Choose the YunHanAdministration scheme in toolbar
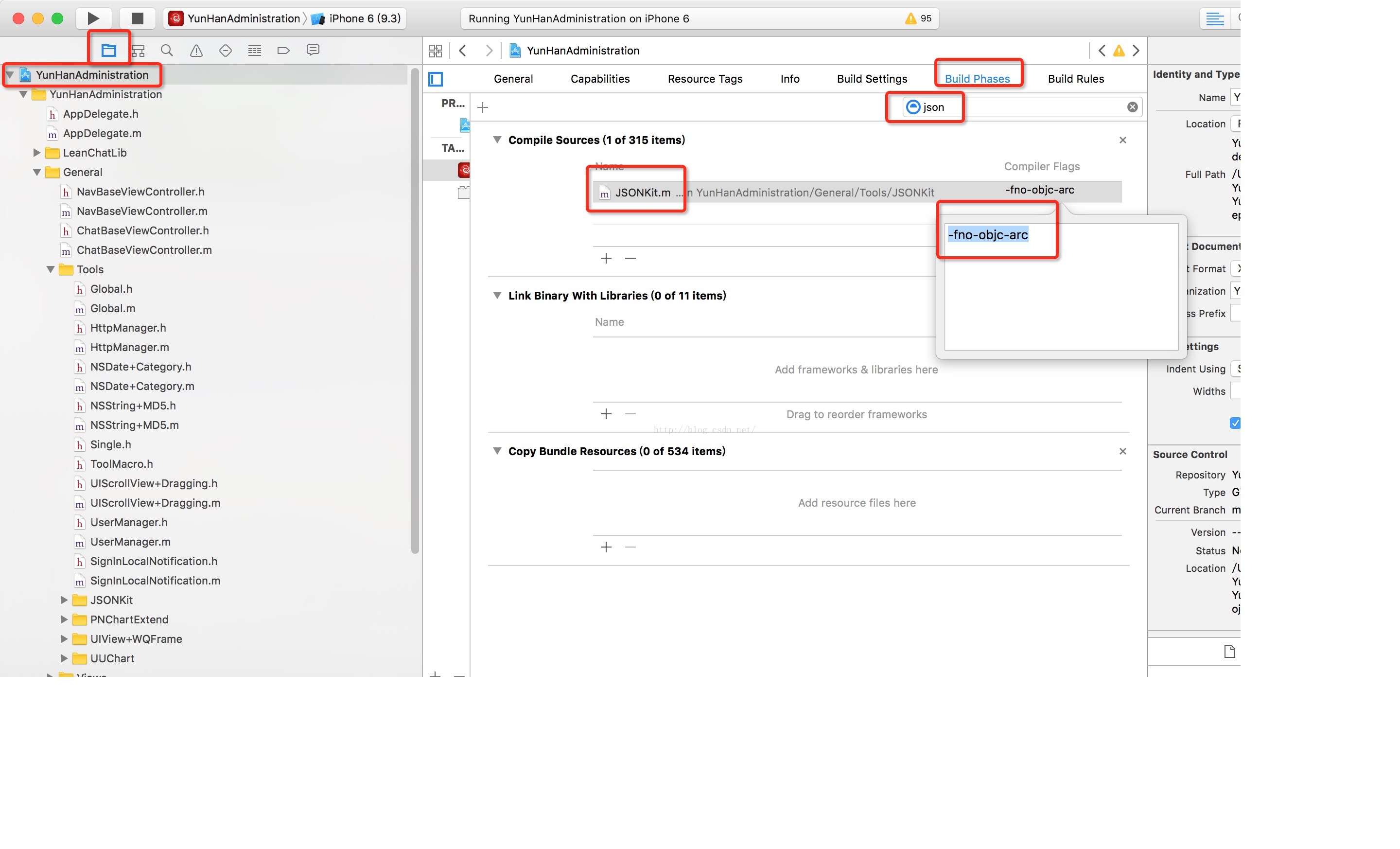This screenshot has height=849, width=1400. 235,18
